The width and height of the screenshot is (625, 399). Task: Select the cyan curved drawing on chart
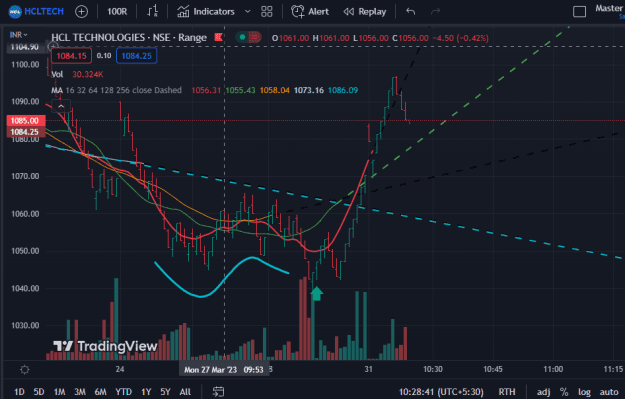tap(222, 277)
